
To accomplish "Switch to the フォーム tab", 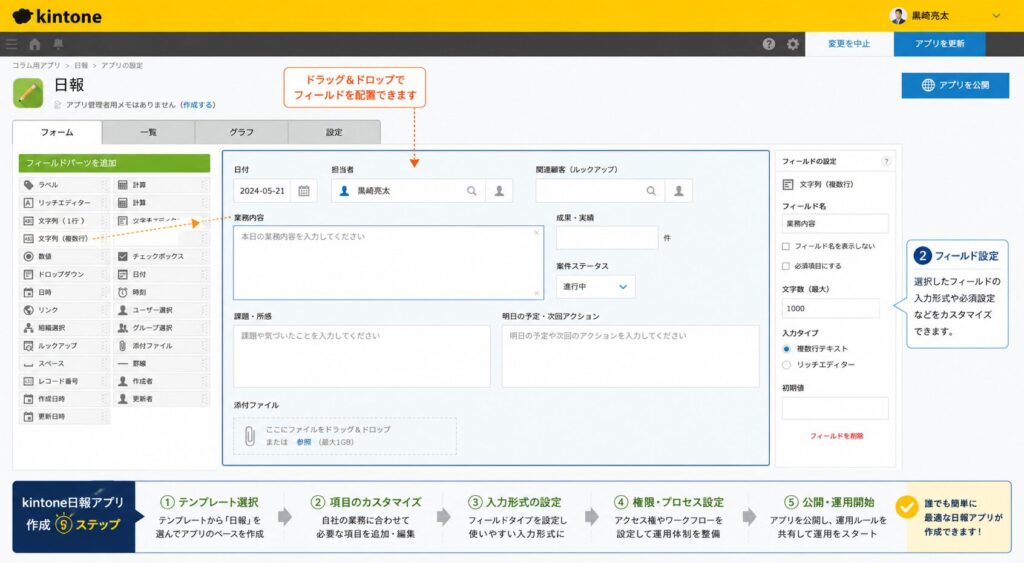I will pyautogui.click(x=57, y=132).
